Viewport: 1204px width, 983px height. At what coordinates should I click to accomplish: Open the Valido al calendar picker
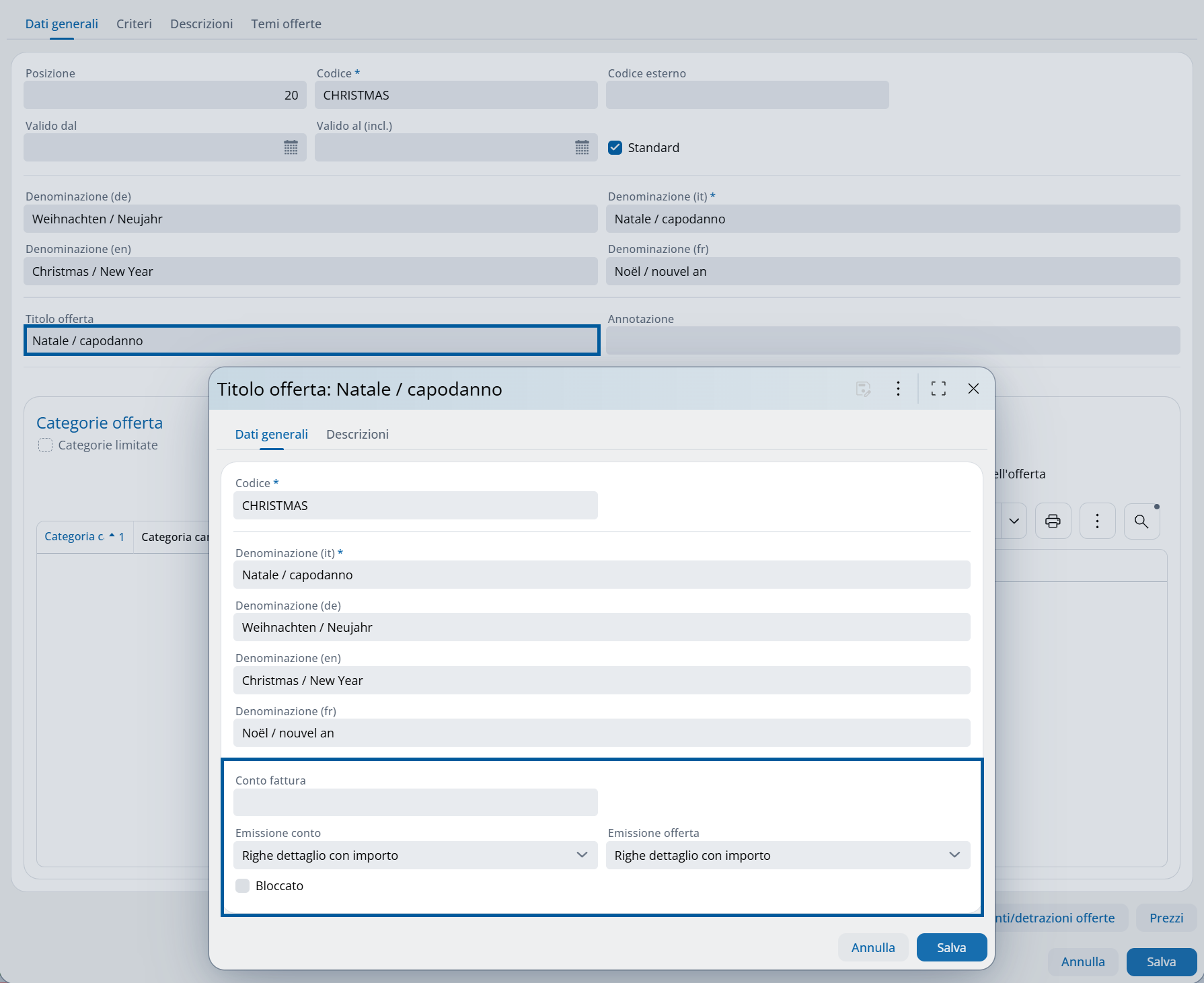pyautogui.click(x=582, y=148)
